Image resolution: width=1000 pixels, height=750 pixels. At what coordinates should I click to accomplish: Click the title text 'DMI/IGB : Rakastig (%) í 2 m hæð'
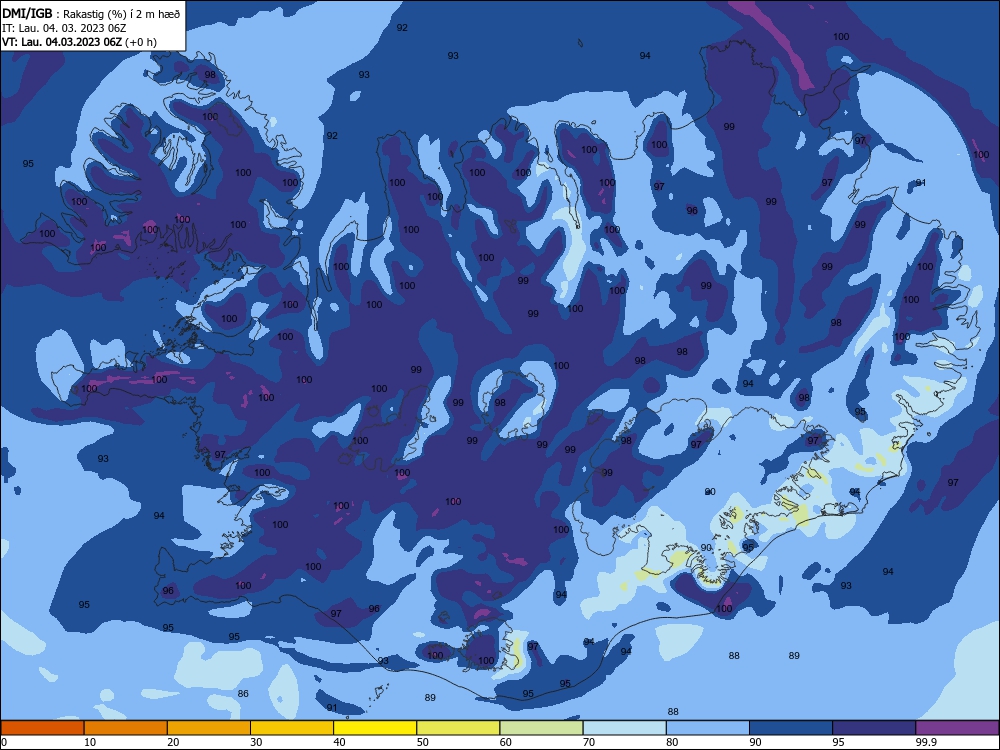[x=91, y=14]
